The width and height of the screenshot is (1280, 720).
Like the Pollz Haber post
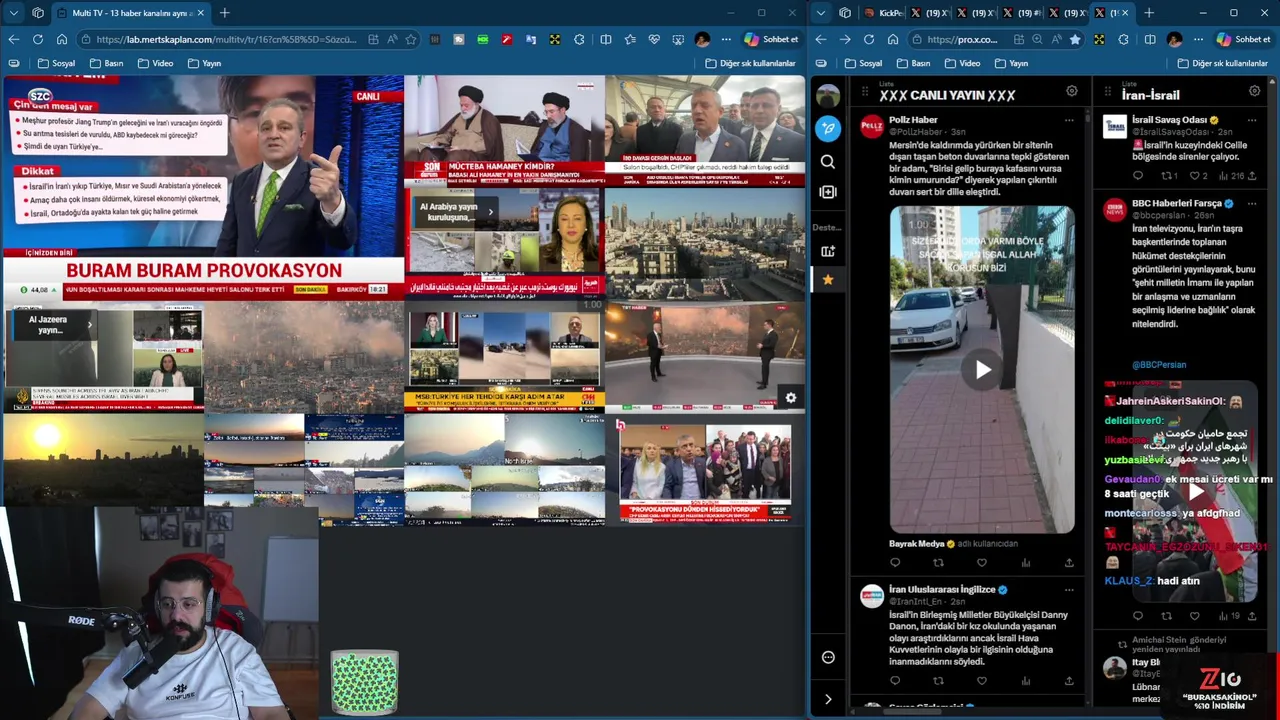click(x=982, y=563)
